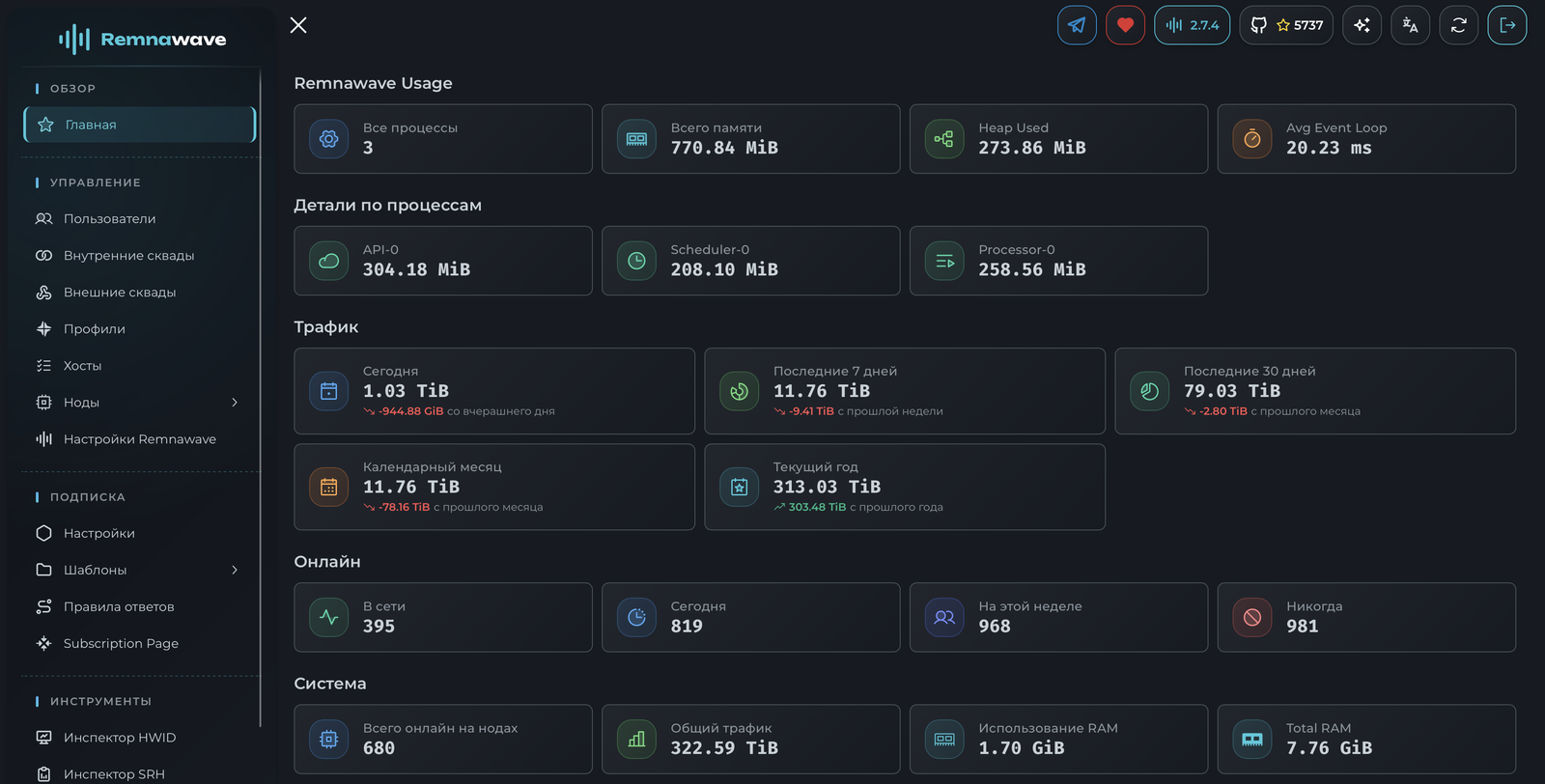
Task: Open the Telegram link icon
Action: pos(1077,25)
